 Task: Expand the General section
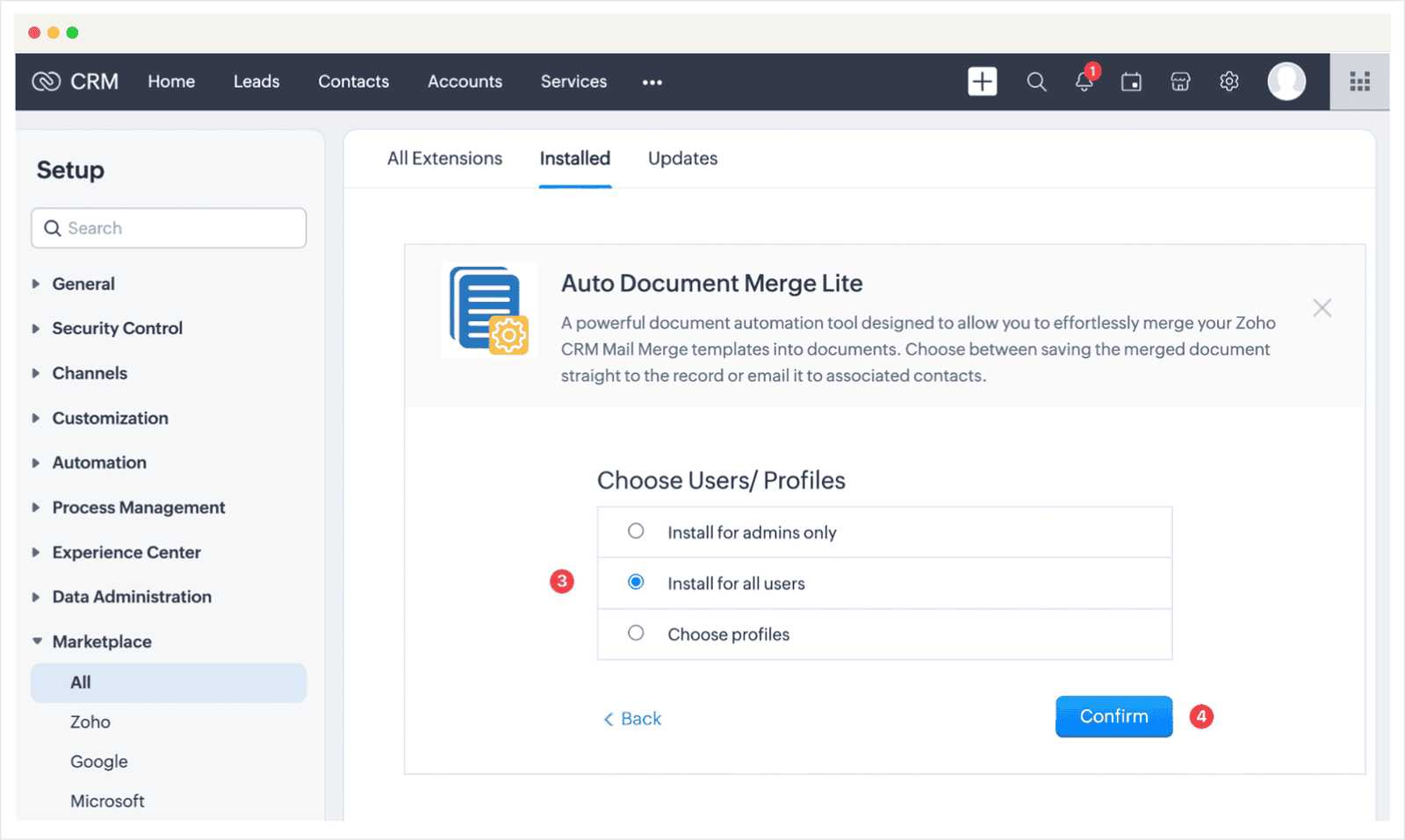point(36,284)
